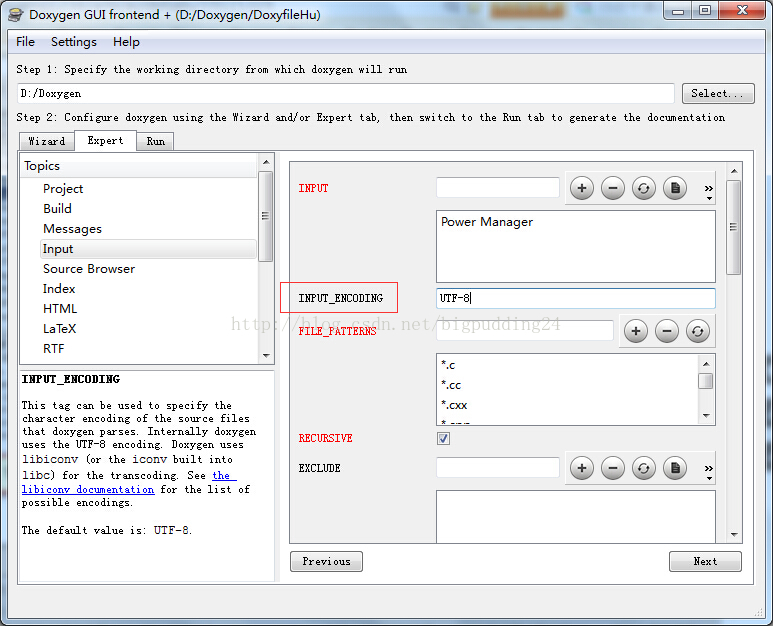Select the HTML topic
Image resolution: width=773 pixels, height=626 pixels.
(x=60, y=309)
